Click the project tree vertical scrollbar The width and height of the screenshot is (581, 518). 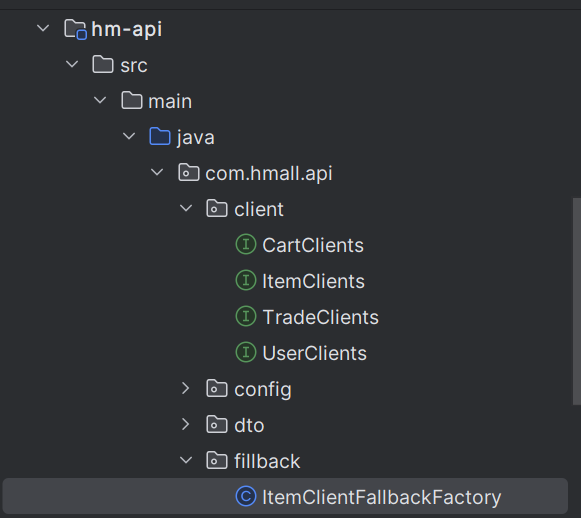coord(577,301)
